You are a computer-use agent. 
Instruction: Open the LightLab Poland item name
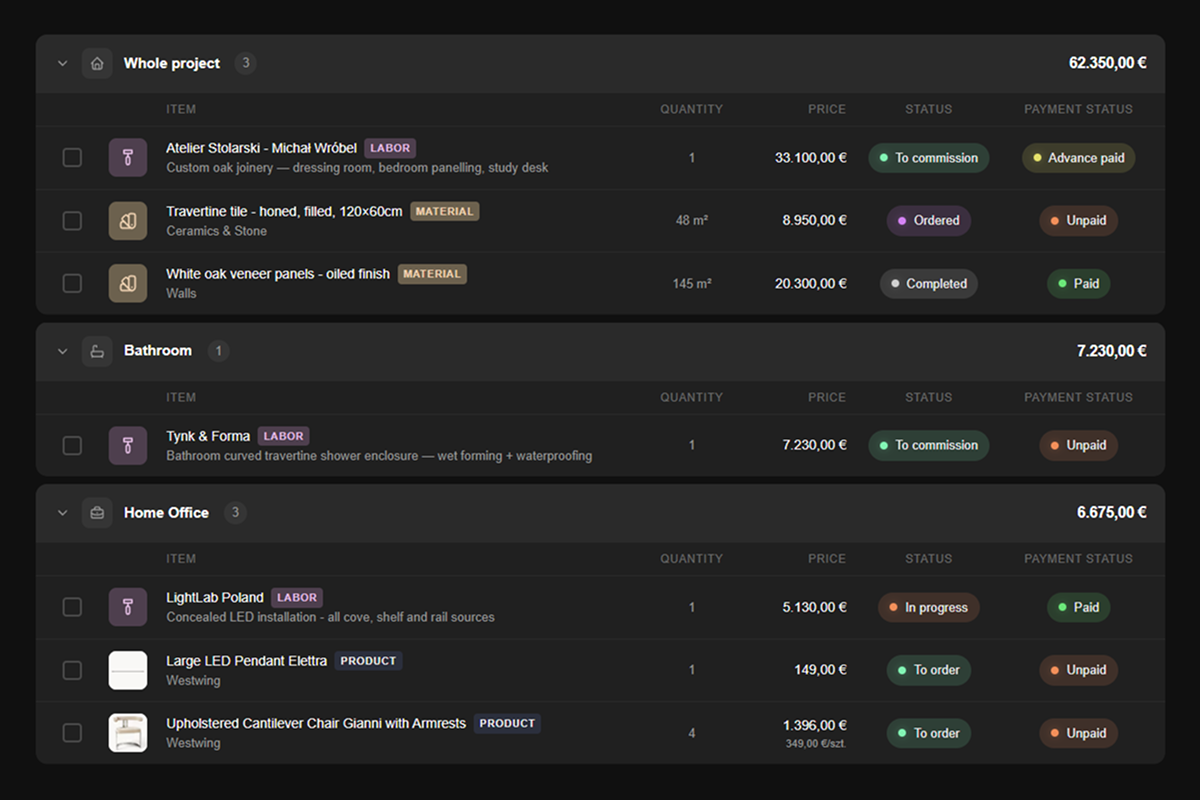click(215, 598)
